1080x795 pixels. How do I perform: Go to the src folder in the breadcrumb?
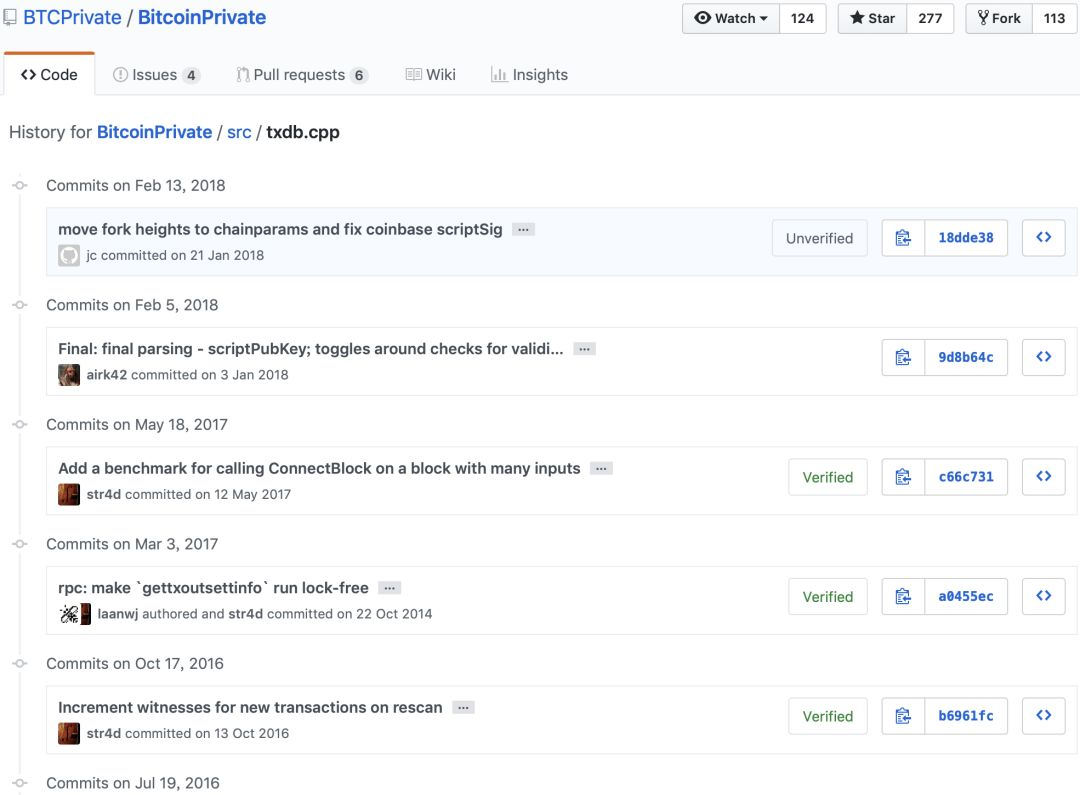point(239,132)
